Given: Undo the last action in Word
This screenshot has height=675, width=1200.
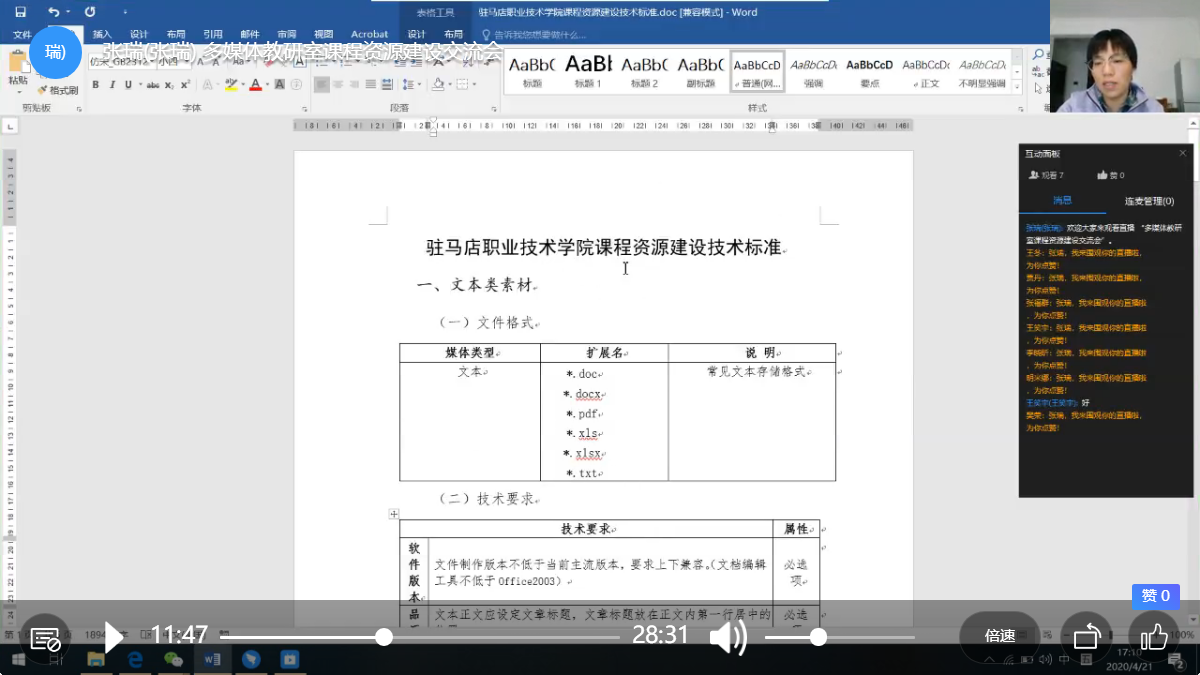Looking at the screenshot, I should tap(53, 12).
